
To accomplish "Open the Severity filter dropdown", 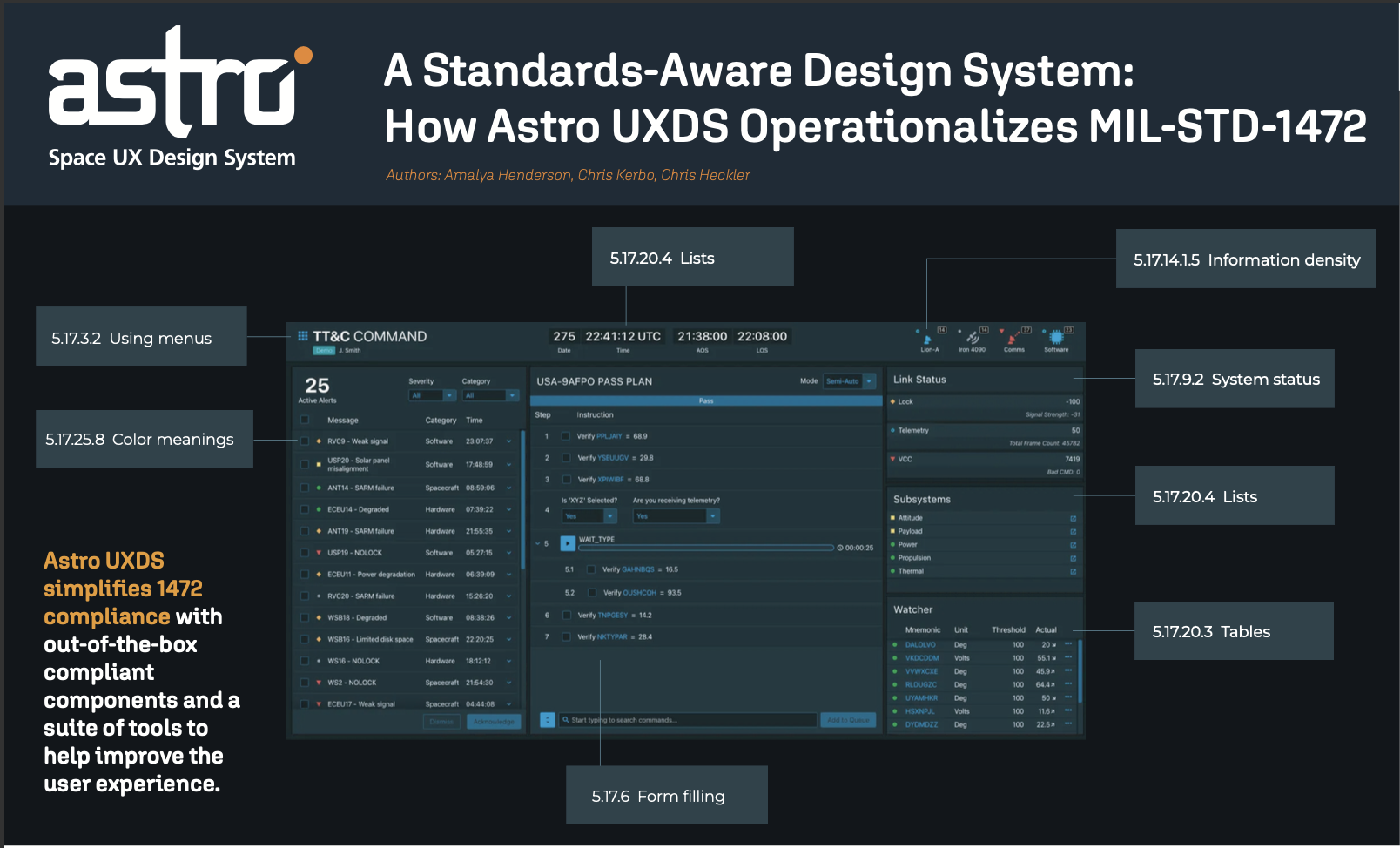I will point(433,395).
